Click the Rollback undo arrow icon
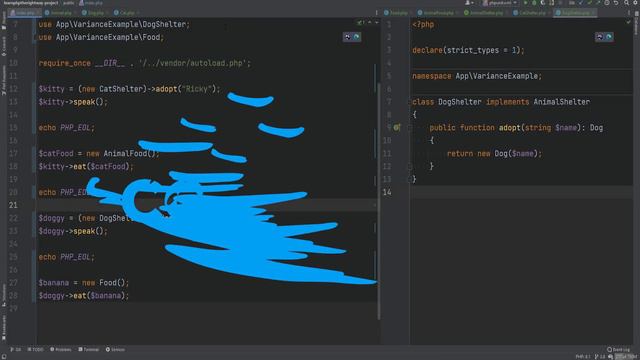The height and width of the screenshot is (360, 640). pyautogui.click(x=616, y=3)
